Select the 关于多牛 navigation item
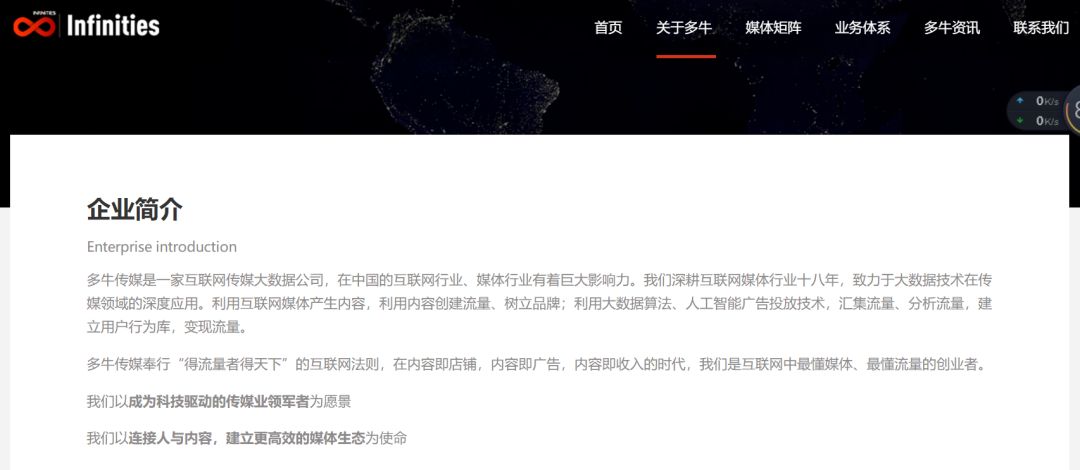Screen dimensions: 1080x470 pos(684,28)
